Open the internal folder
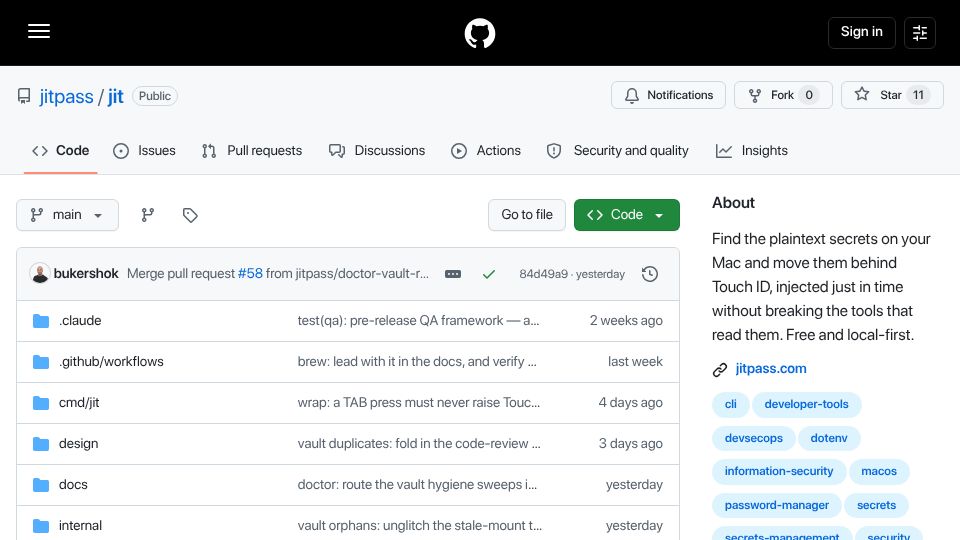Viewport: 960px width, 540px height. pos(80,526)
